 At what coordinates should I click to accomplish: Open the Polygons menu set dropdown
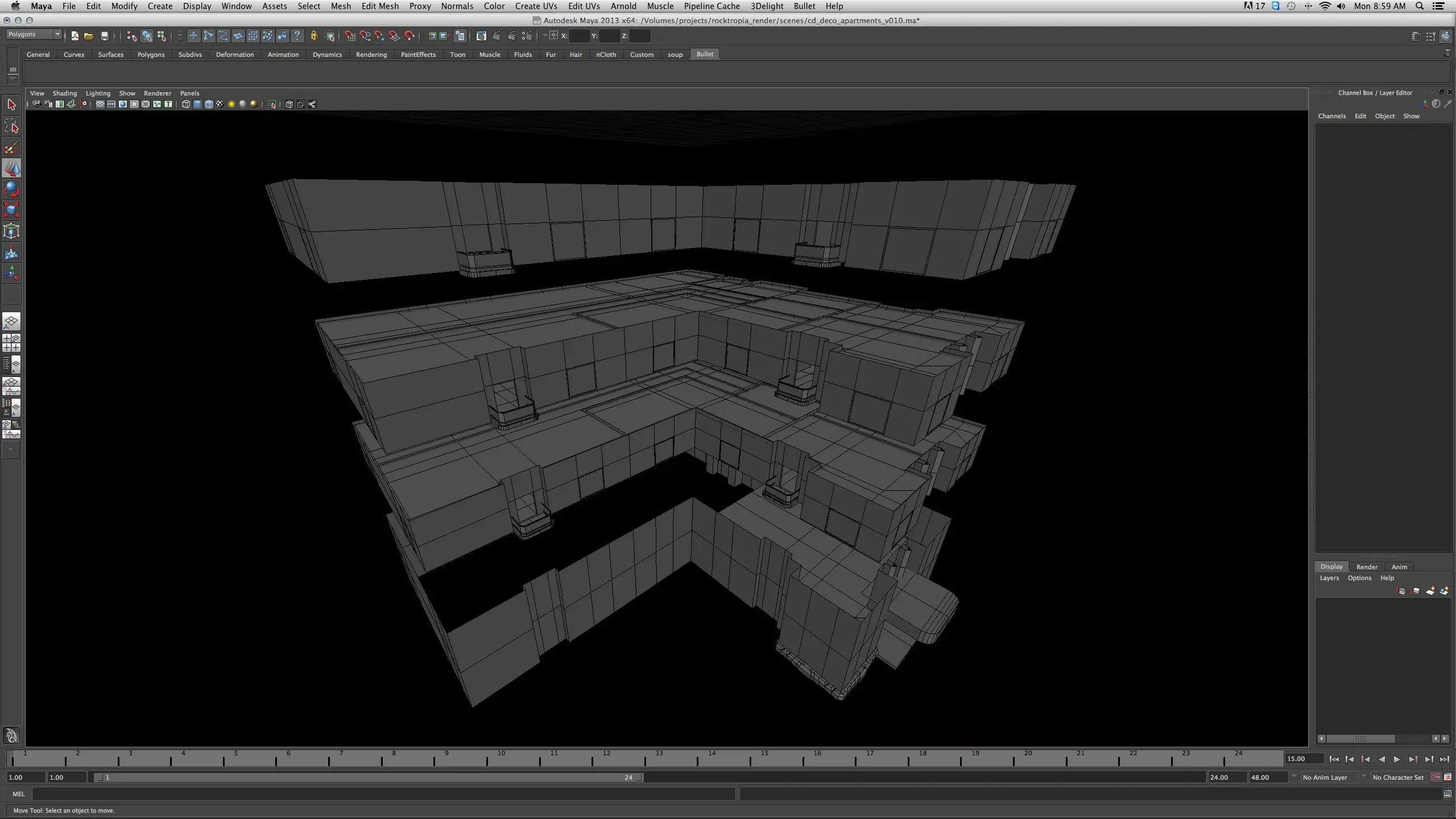34,35
